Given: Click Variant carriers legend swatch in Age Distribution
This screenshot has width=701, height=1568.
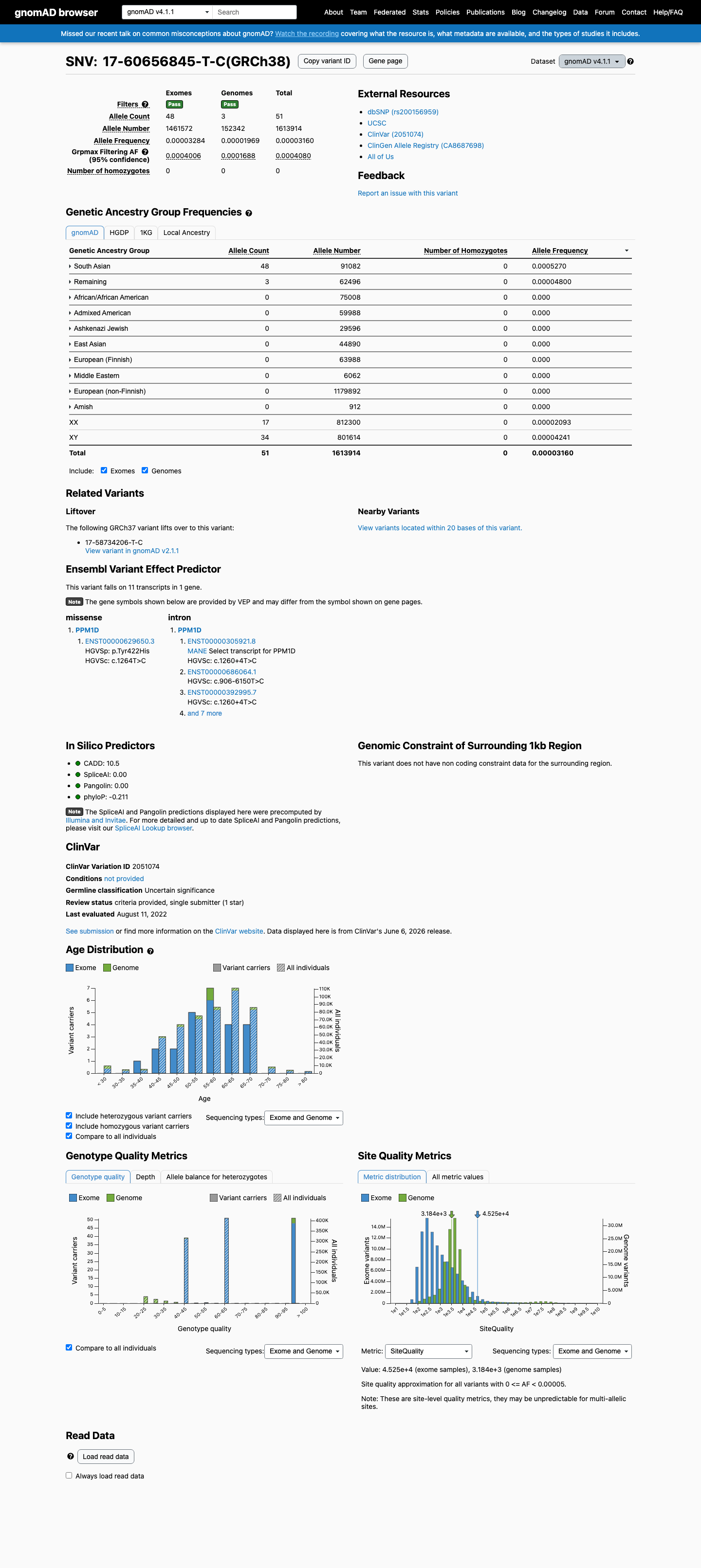Looking at the screenshot, I should (x=217, y=968).
